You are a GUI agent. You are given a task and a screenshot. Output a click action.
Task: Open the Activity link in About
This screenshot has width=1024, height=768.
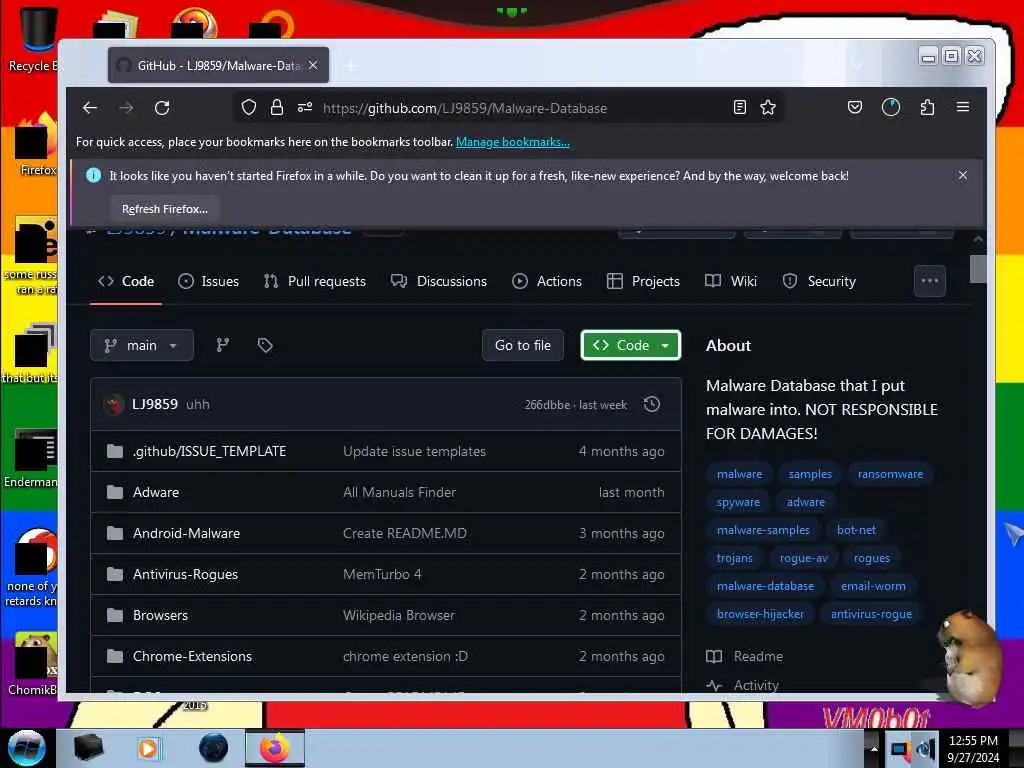(743, 685)
